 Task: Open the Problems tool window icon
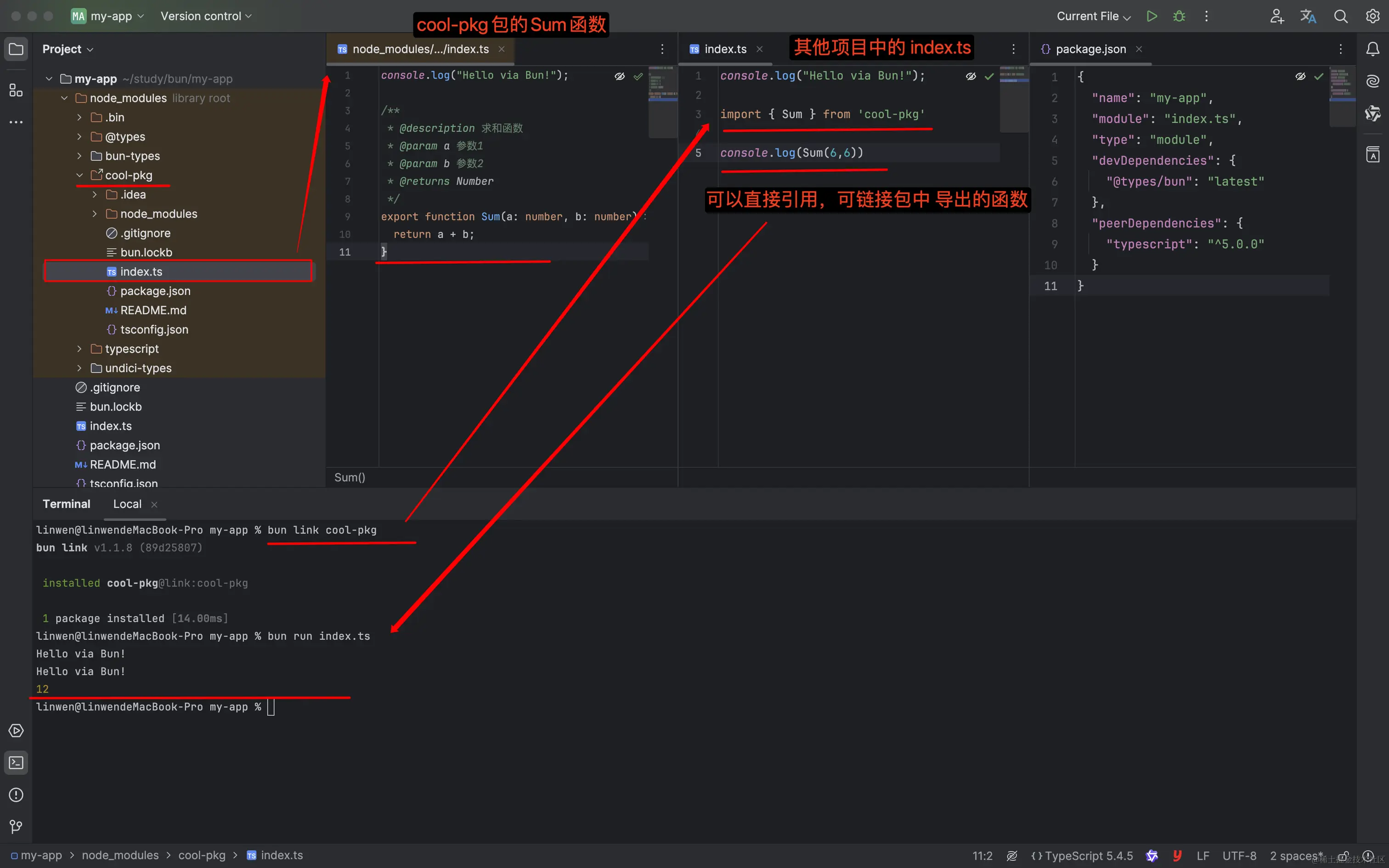[x=16, y=795]
